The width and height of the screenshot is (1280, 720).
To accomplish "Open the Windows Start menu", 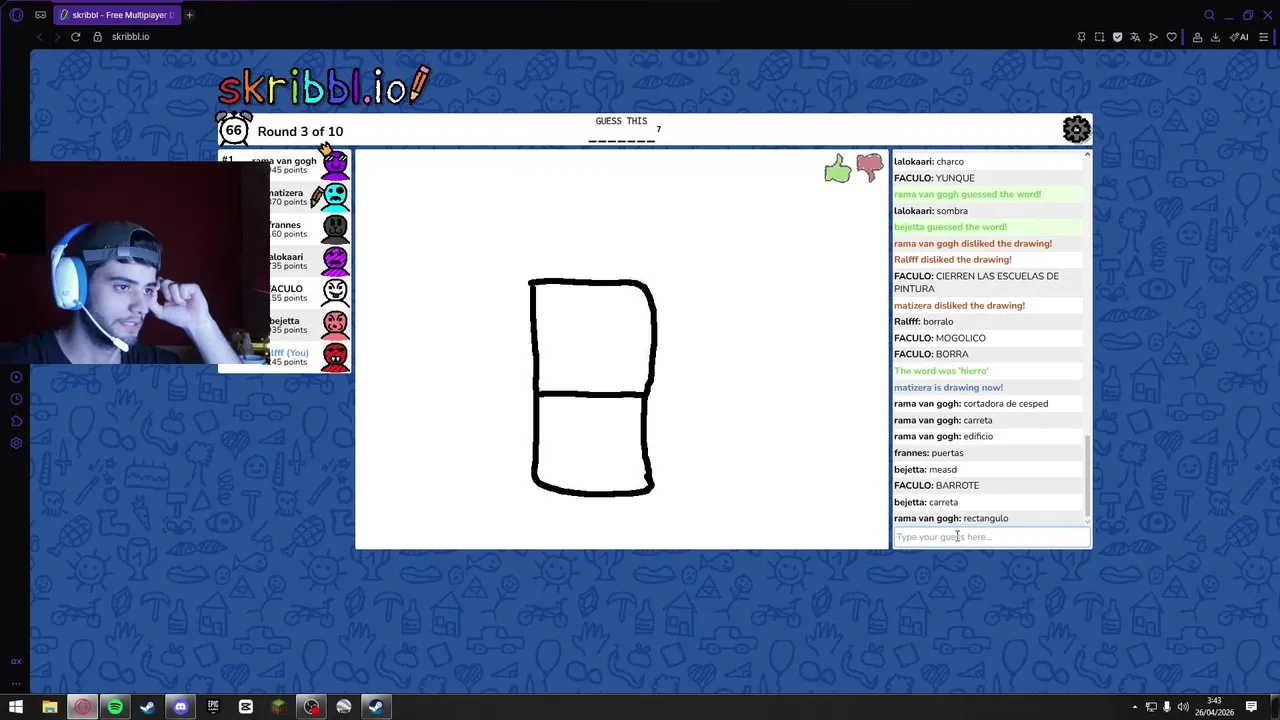I will pos(16,707).
